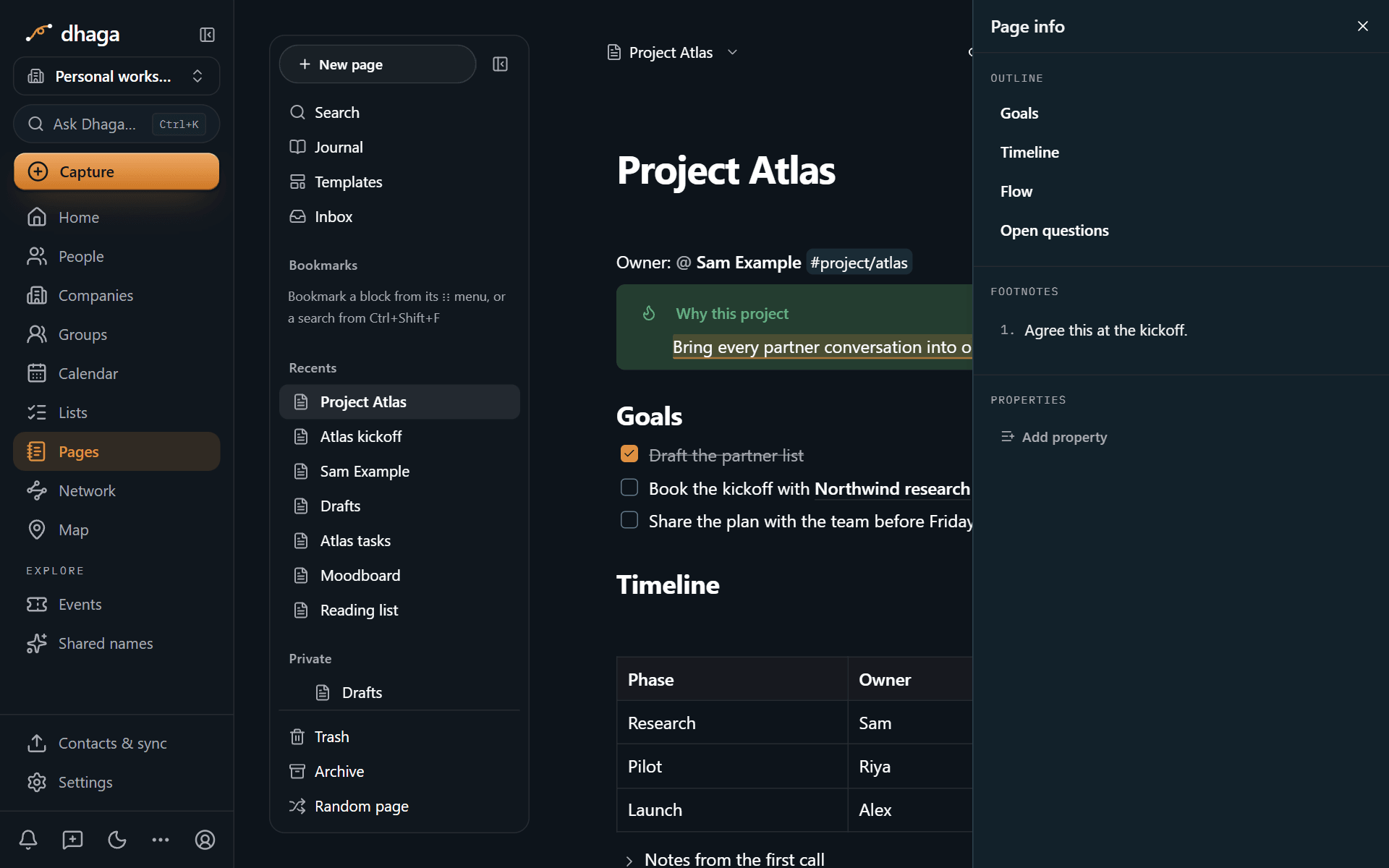Image resolution: width=1389 pixels, height=868 pixels.
Task: Check Share the plan with the team checkbox
Action: tap(629, 520)
